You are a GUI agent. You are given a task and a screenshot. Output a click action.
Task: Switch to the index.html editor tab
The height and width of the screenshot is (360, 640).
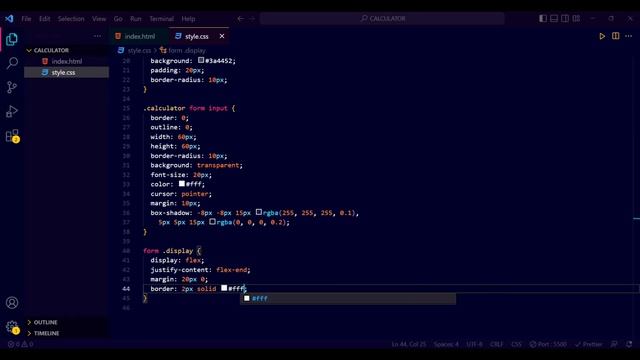(139, 36)
